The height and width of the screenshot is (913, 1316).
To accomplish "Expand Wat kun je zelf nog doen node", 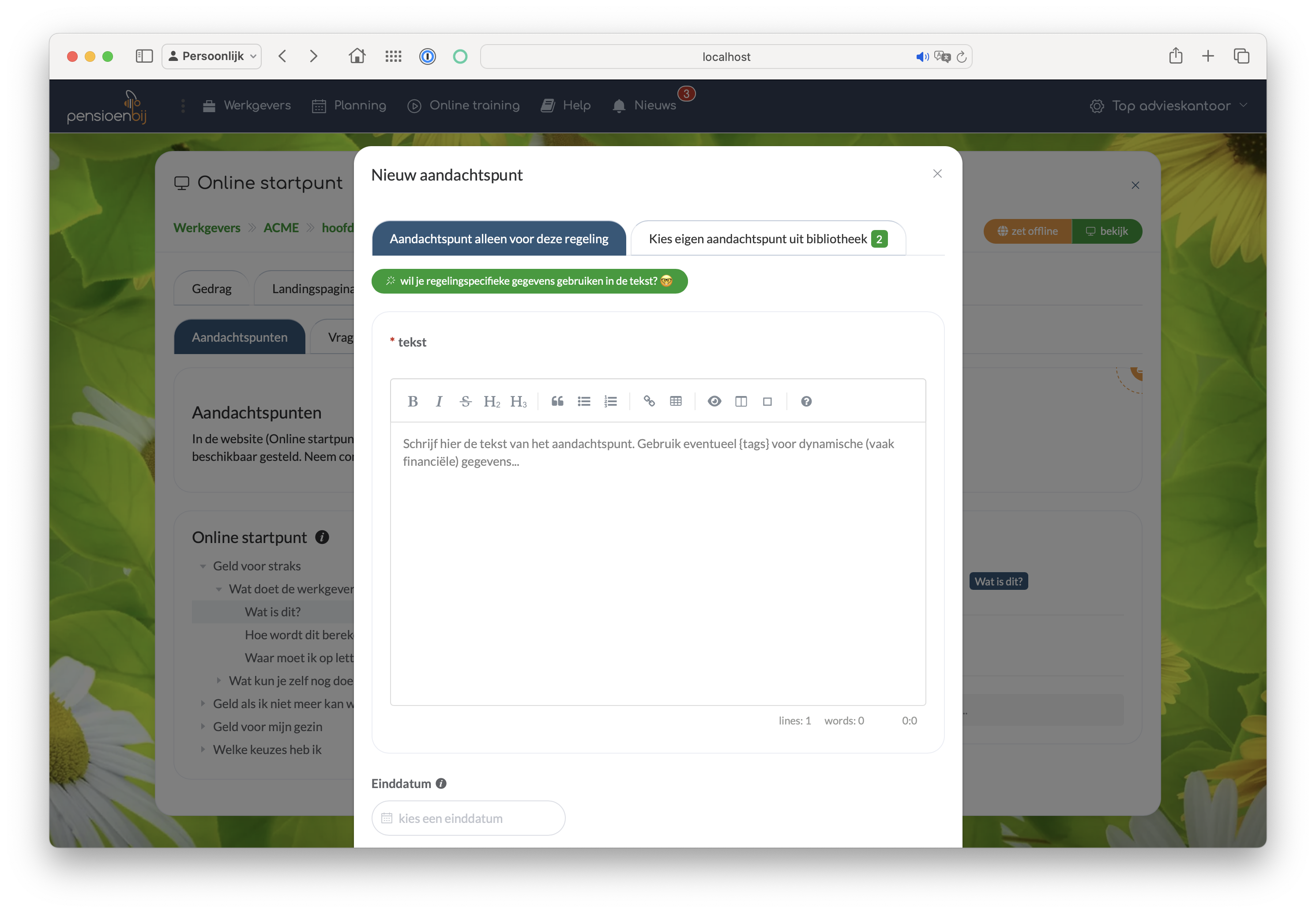I will (x=219, y=681).
